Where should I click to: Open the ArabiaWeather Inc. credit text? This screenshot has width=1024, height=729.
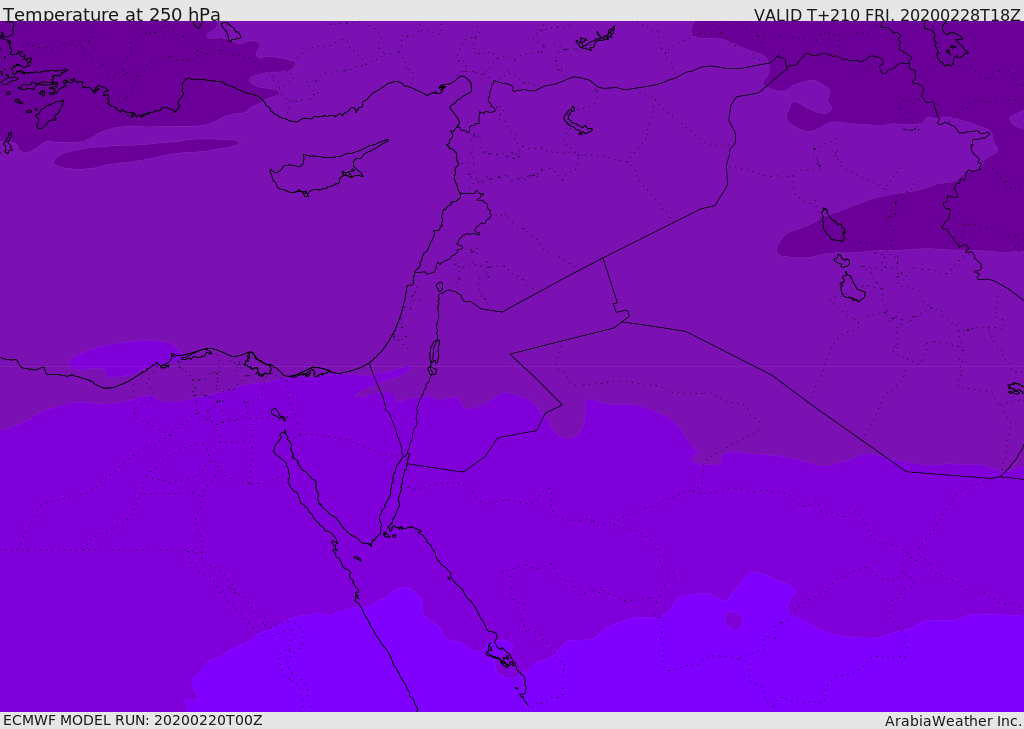click(953, 721)
